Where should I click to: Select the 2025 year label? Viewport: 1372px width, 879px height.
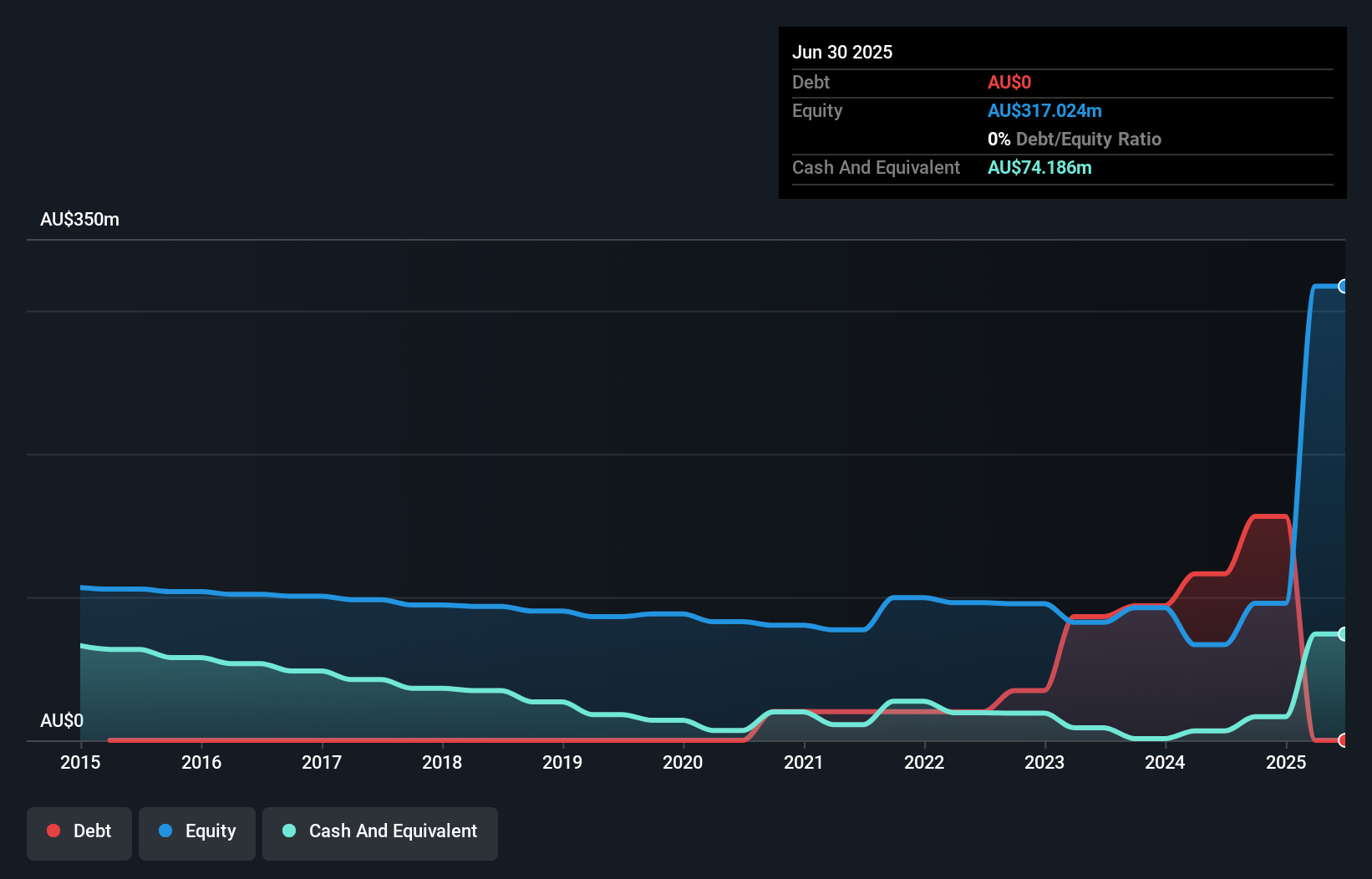1287,762
